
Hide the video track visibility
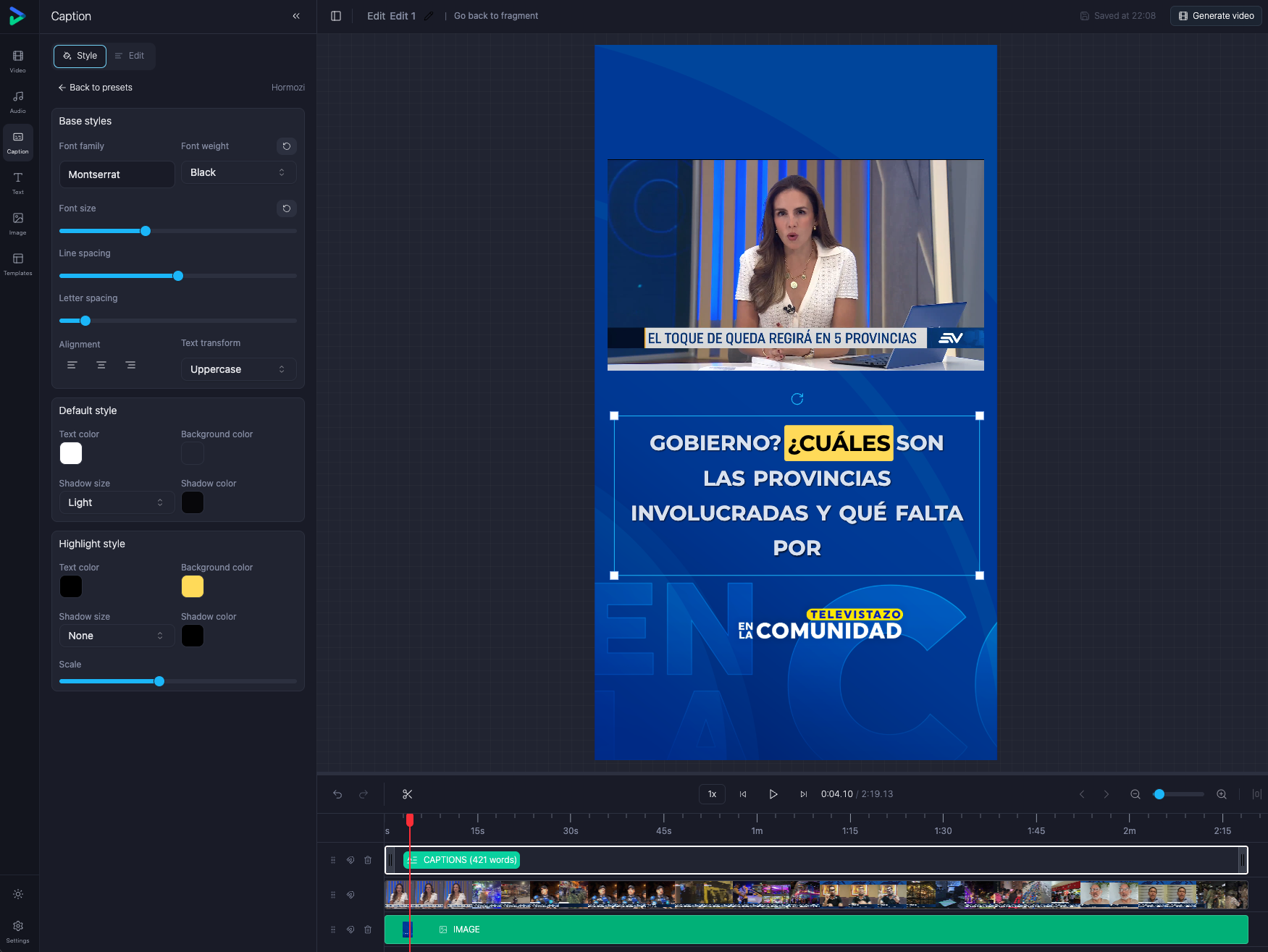point(350,895)
